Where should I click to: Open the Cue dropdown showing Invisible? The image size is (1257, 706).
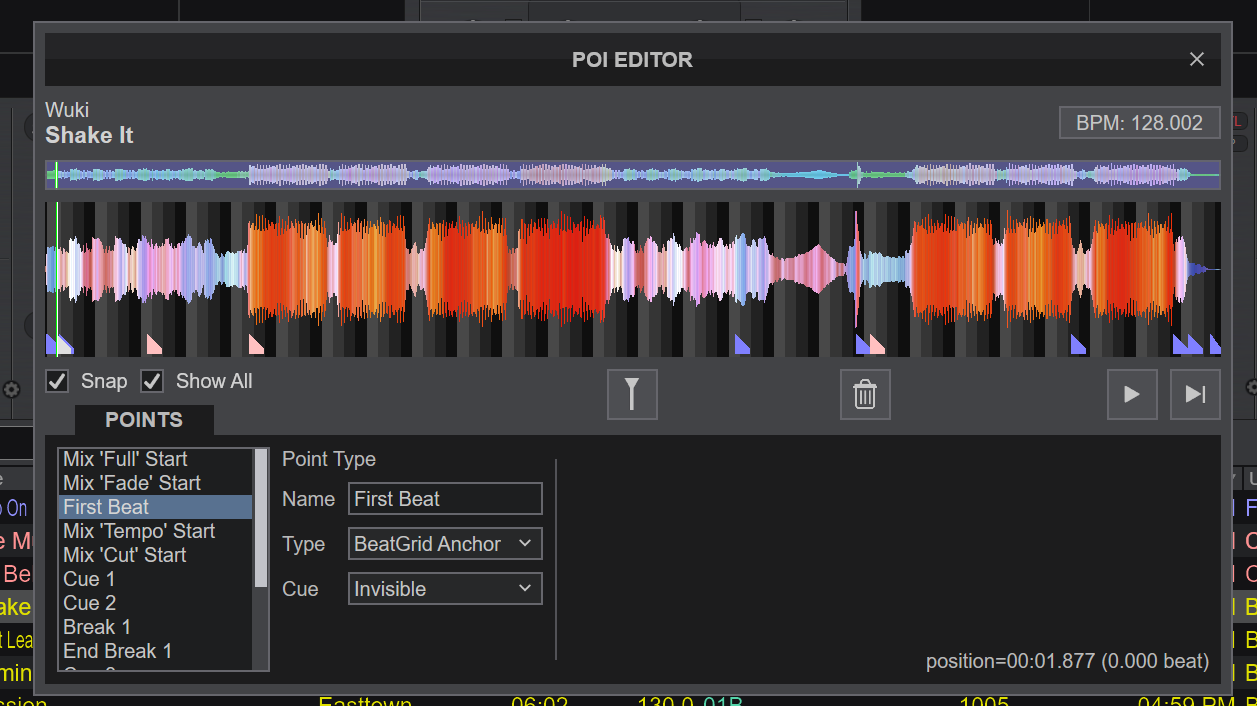[445, 589]
